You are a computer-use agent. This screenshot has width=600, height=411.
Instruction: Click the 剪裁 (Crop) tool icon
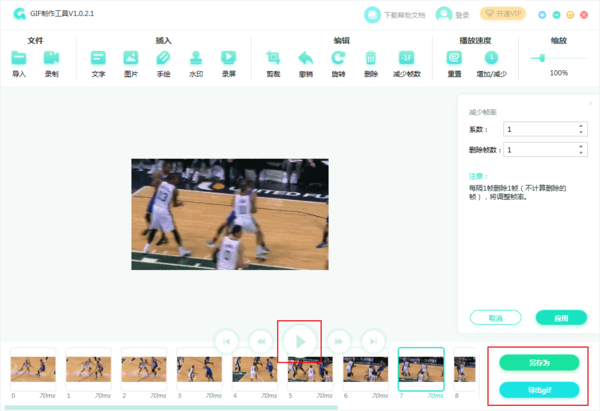273,59
